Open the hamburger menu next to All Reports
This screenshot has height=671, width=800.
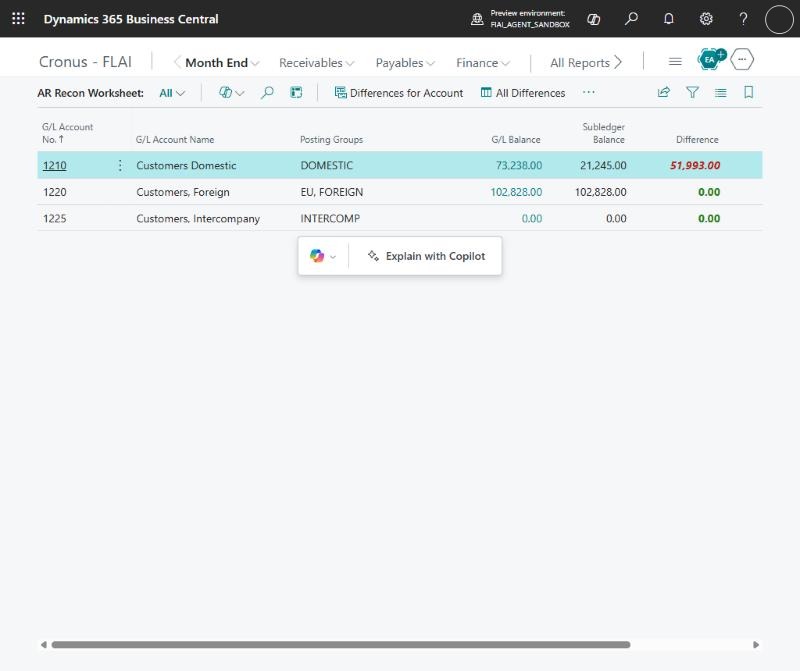pos(675,62)
